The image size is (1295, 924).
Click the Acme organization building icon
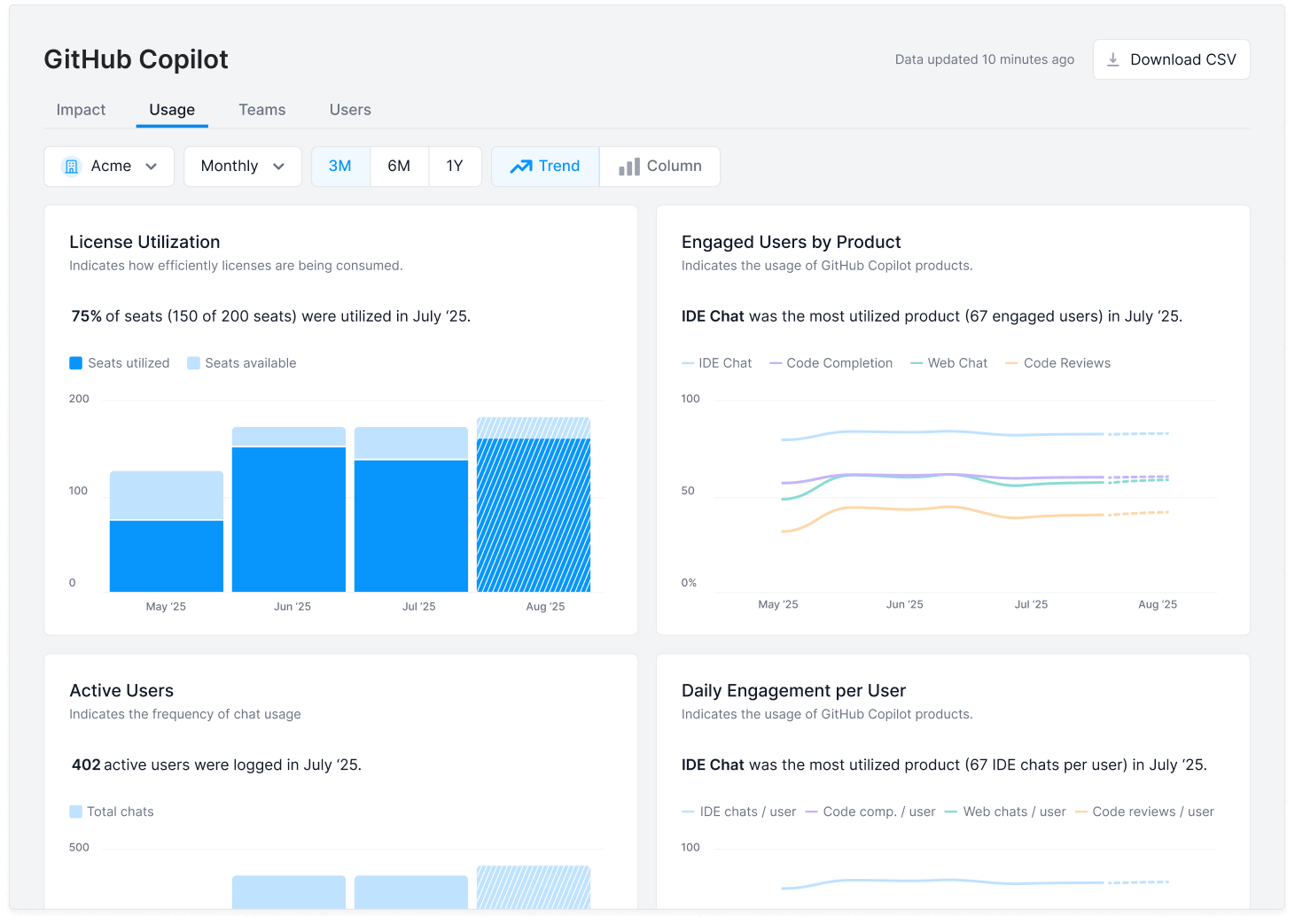click(x=71, y=166)
